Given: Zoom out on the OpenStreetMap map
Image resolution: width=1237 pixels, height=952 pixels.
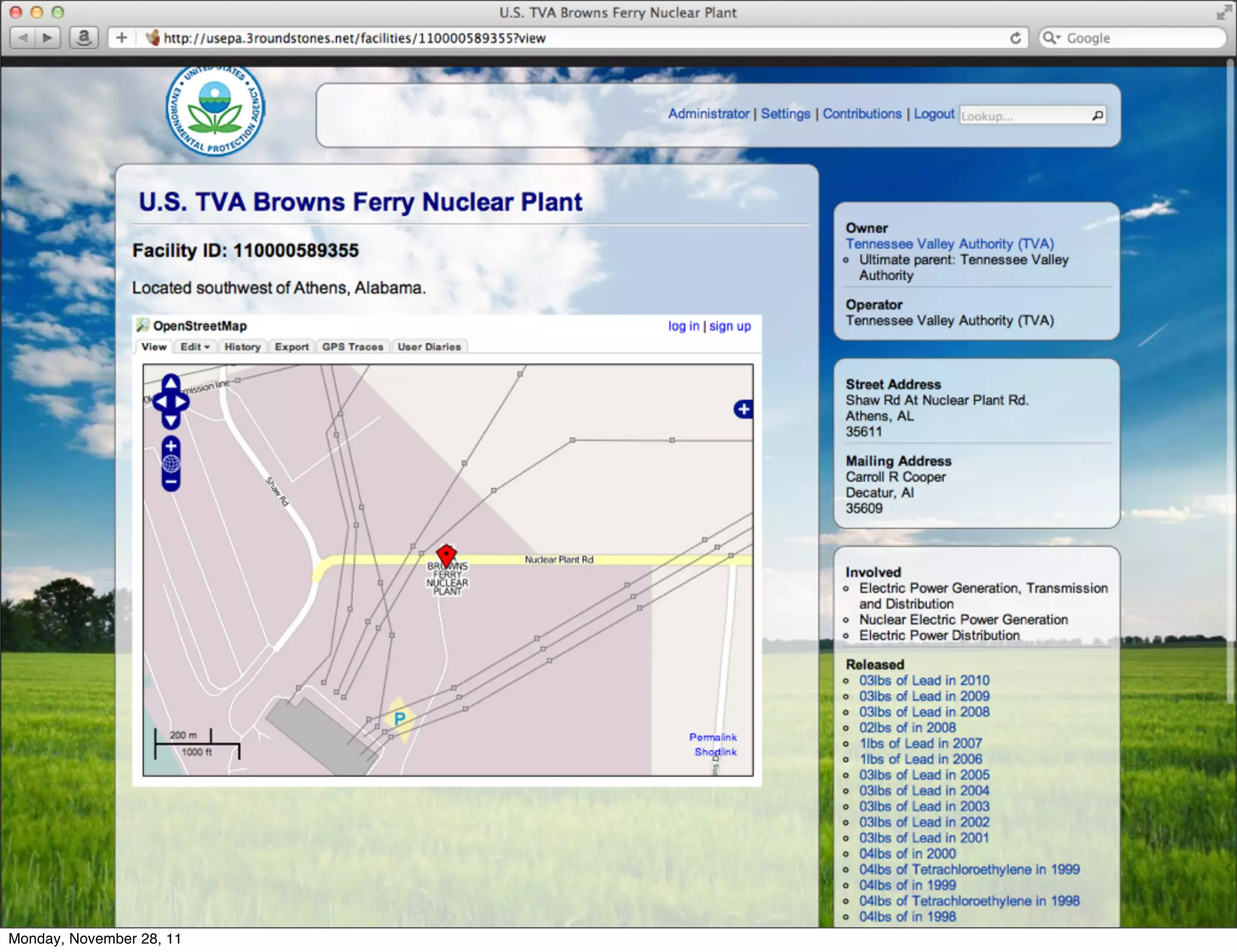Looking at the screenshot, I should 171,482.
